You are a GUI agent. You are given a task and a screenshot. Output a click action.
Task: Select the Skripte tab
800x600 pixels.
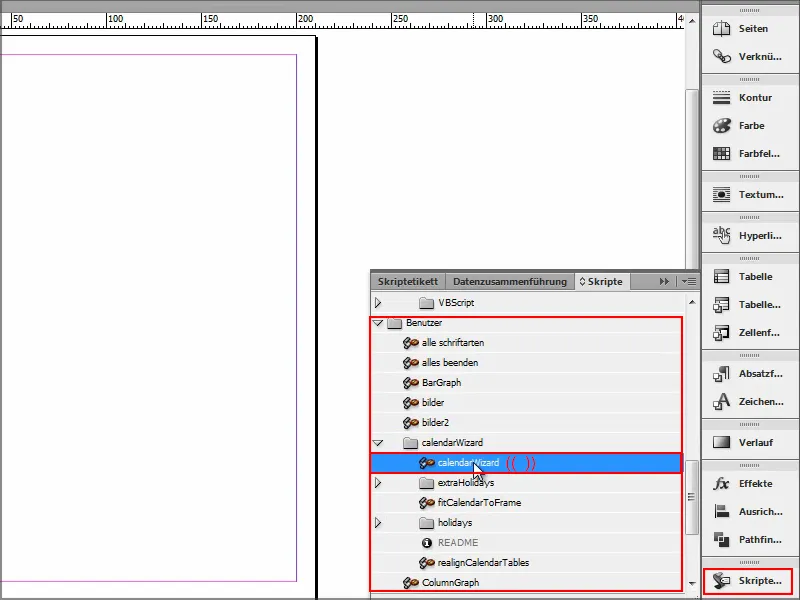click(602, 282)
